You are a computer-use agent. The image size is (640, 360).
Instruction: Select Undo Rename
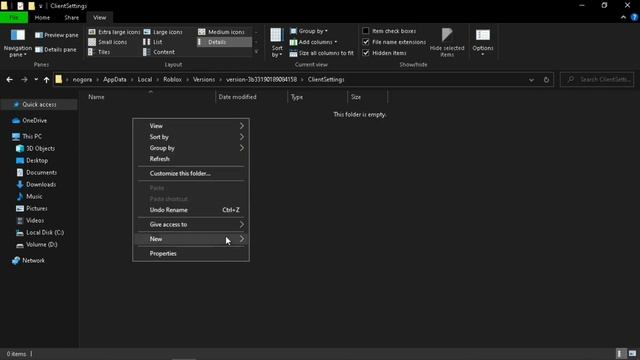tap(191, 210)
